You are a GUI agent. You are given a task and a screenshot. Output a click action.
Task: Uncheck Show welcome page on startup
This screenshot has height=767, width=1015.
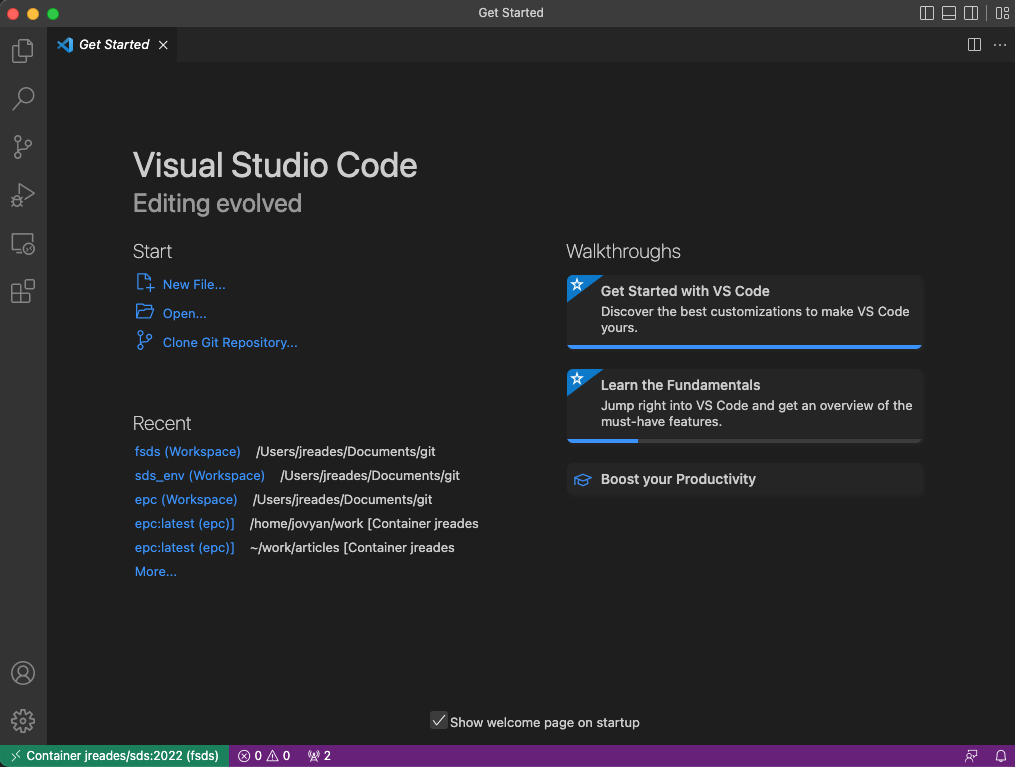439,720
